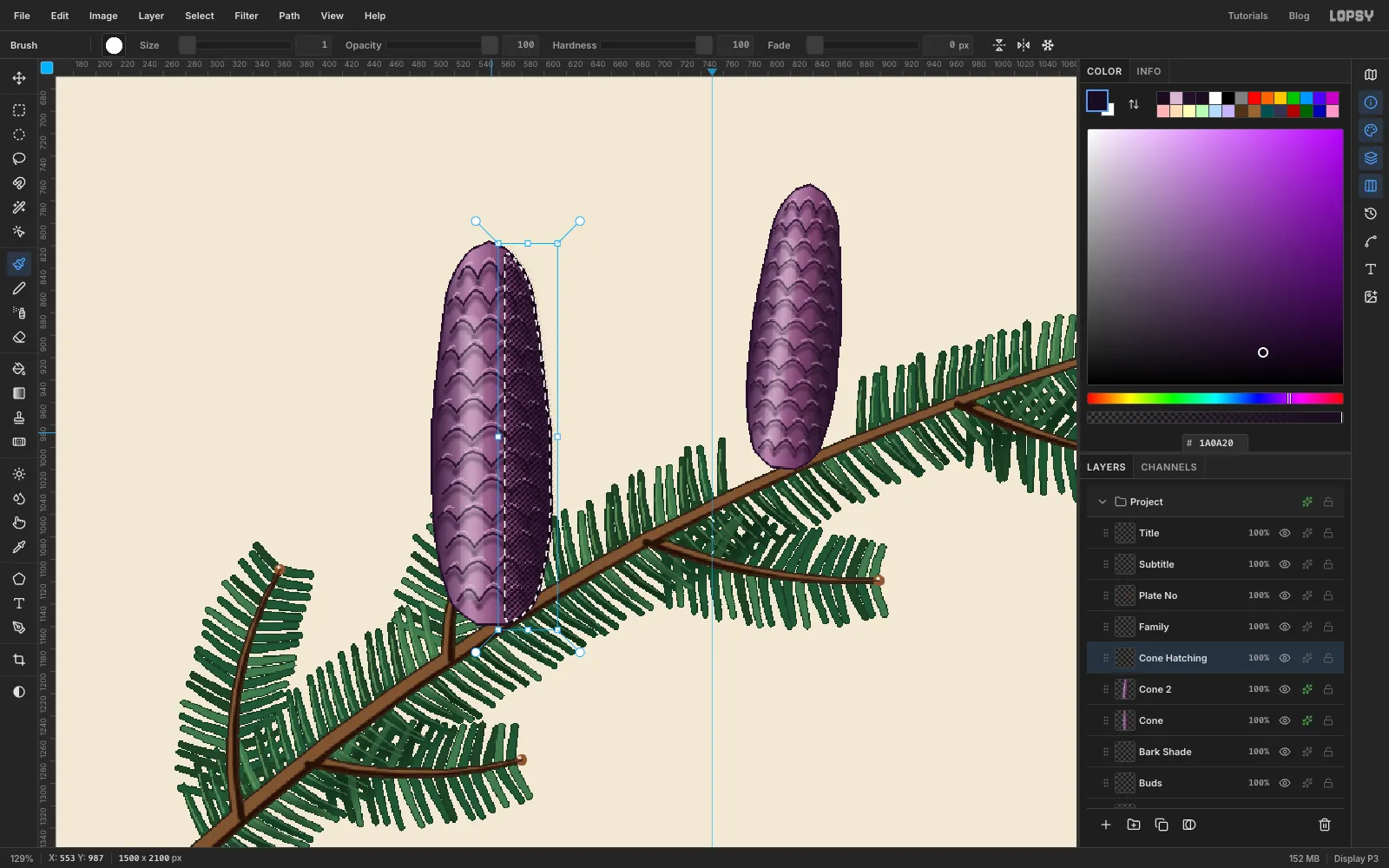Open the brush tip preset picker

tap(114, 45)
